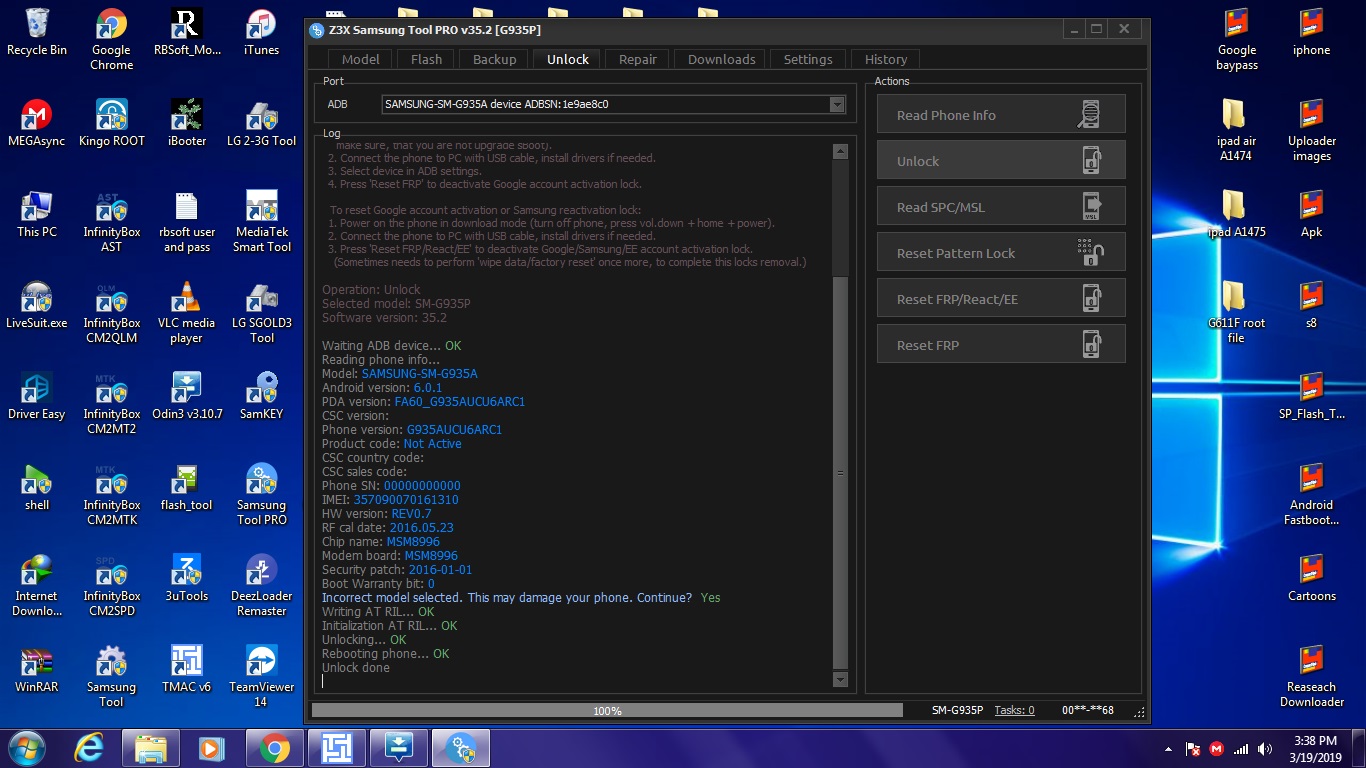Viewport: 1366px width, 768px height.
Task: Click the log scrollbar down arrow
Action: tap(840, 680)
